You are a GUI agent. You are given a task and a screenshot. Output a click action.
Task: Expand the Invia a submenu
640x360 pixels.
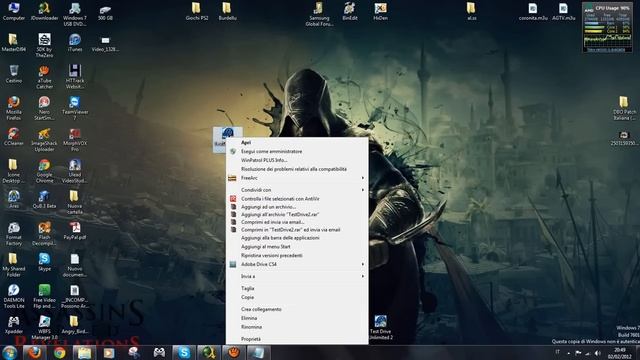[297, 276]
